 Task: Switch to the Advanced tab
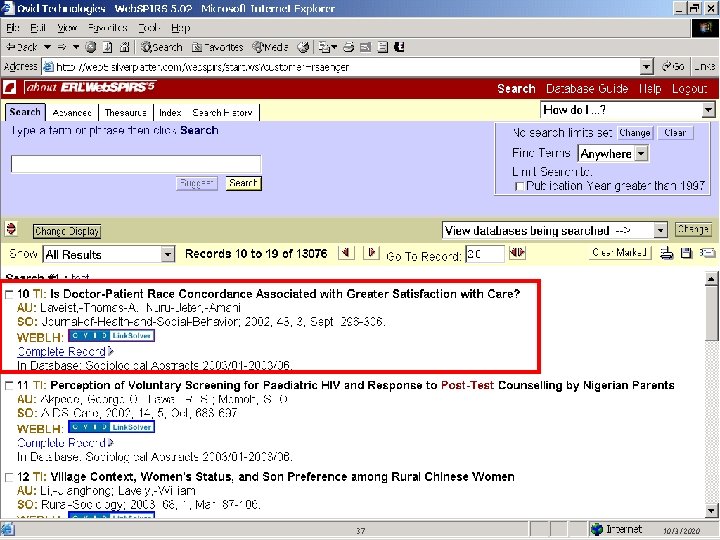pyautogui.click(x=72, y=112)
